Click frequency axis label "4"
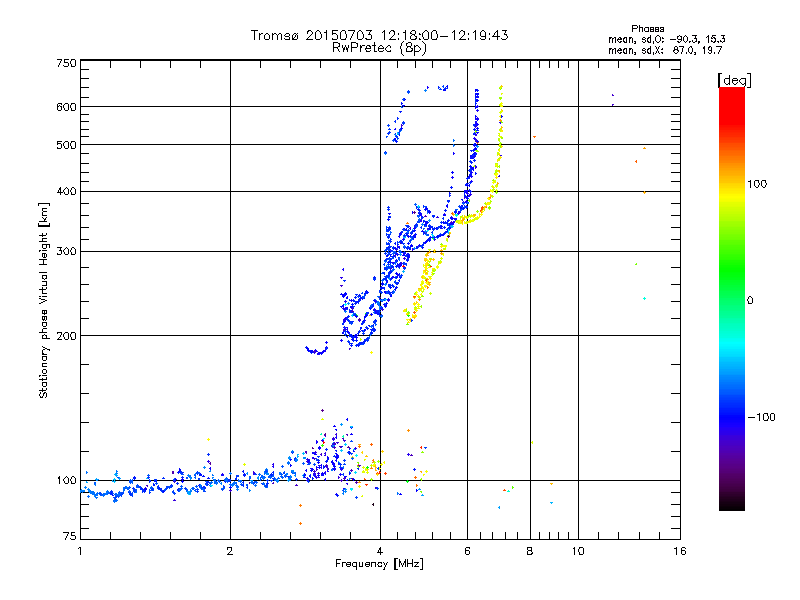 [380, 551]
